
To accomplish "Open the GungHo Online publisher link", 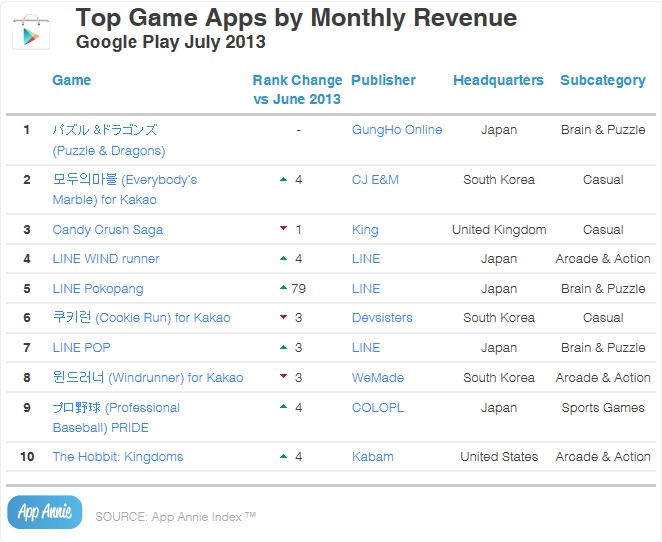I will (x=396, y=130).
